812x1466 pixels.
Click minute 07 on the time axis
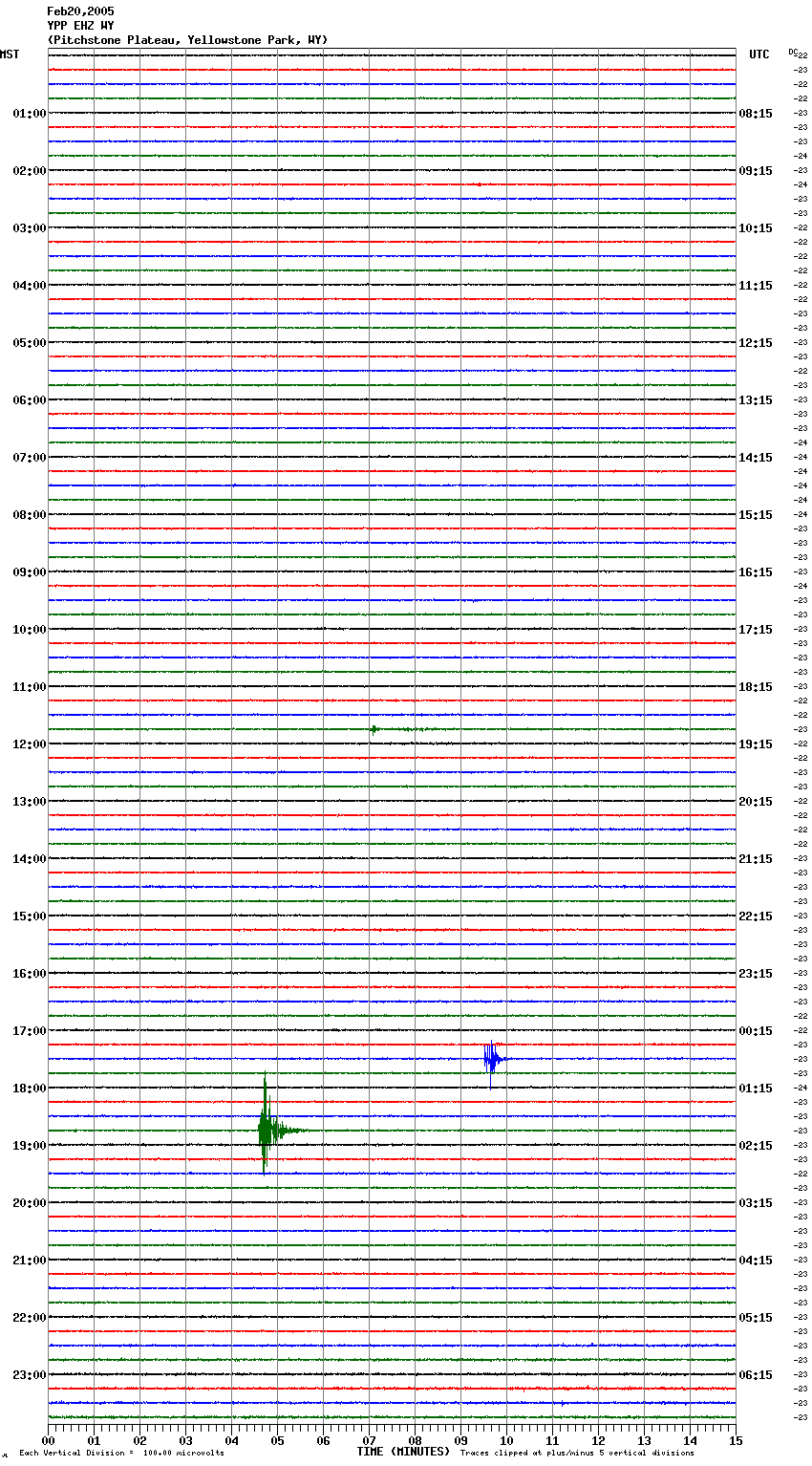[369, 1440]
